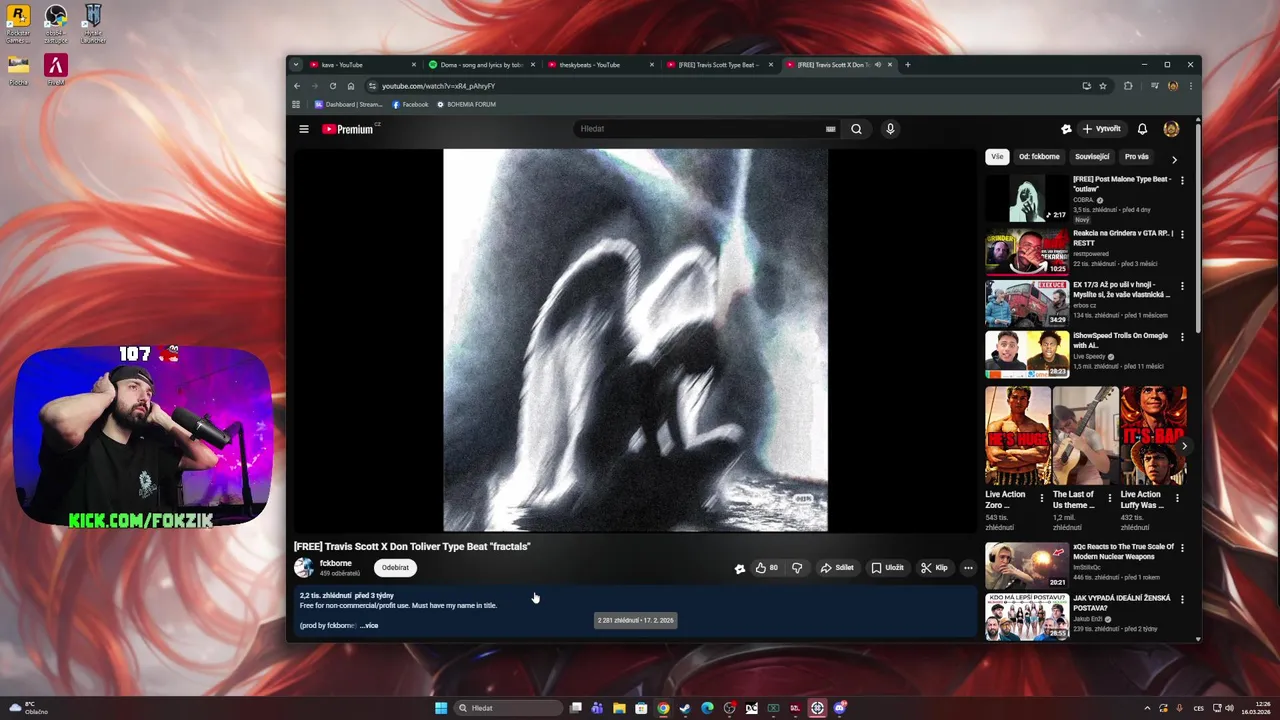Viewport: 1280px width, 720px height.
Task: Open IShowSpeed Trolls On Omegle video
Action: point(1027,355)
